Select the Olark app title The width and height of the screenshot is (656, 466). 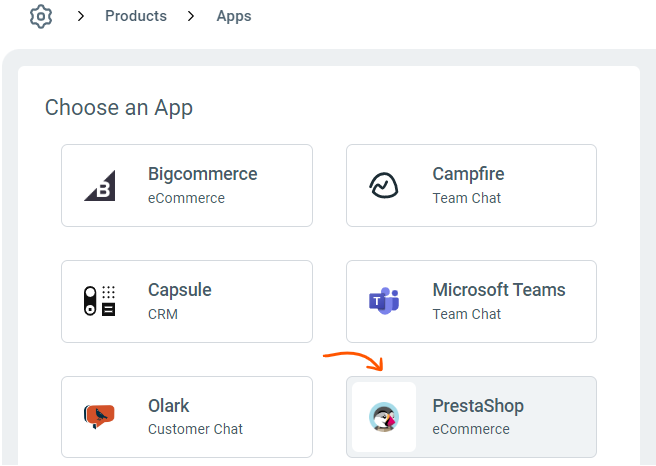(169, 406)
